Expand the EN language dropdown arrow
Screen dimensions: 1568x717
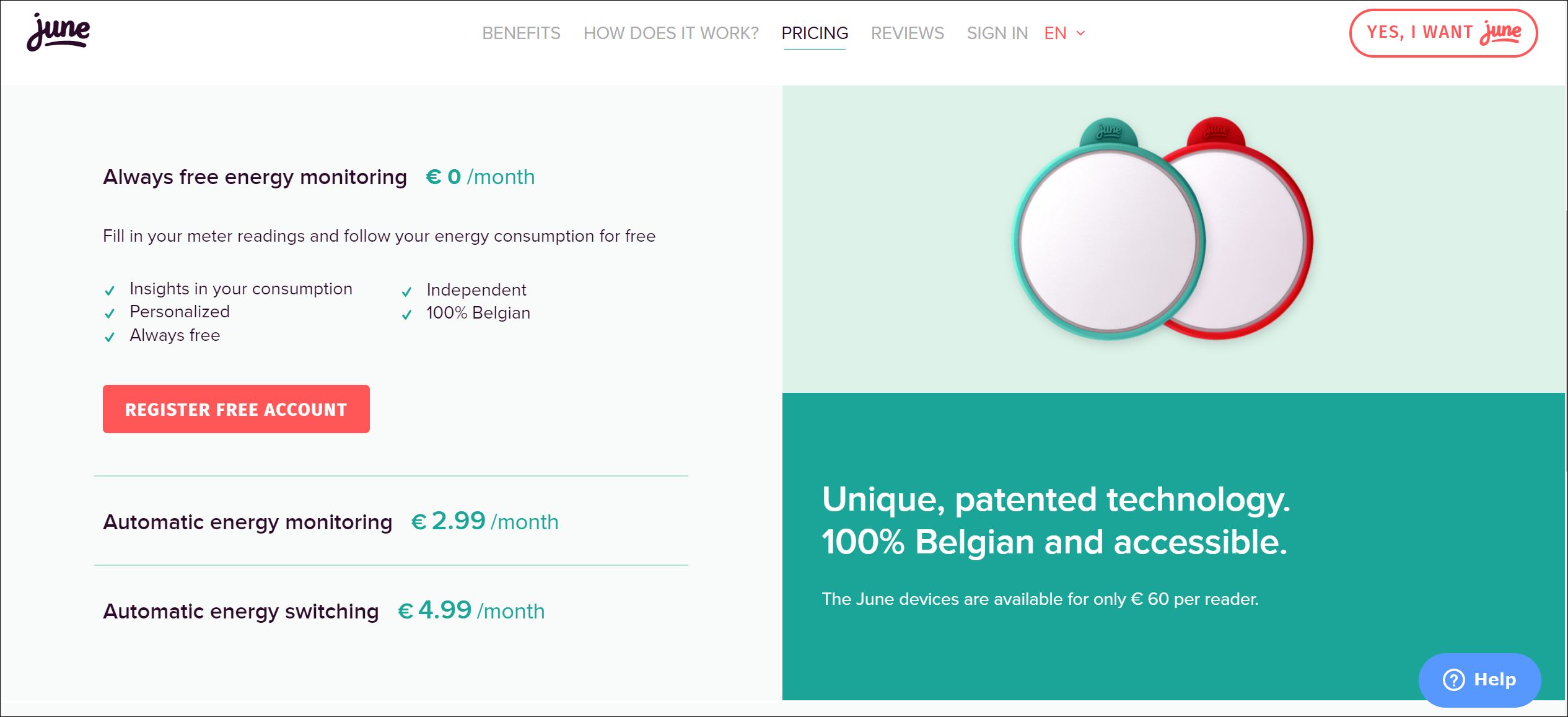pos(1080,33)
